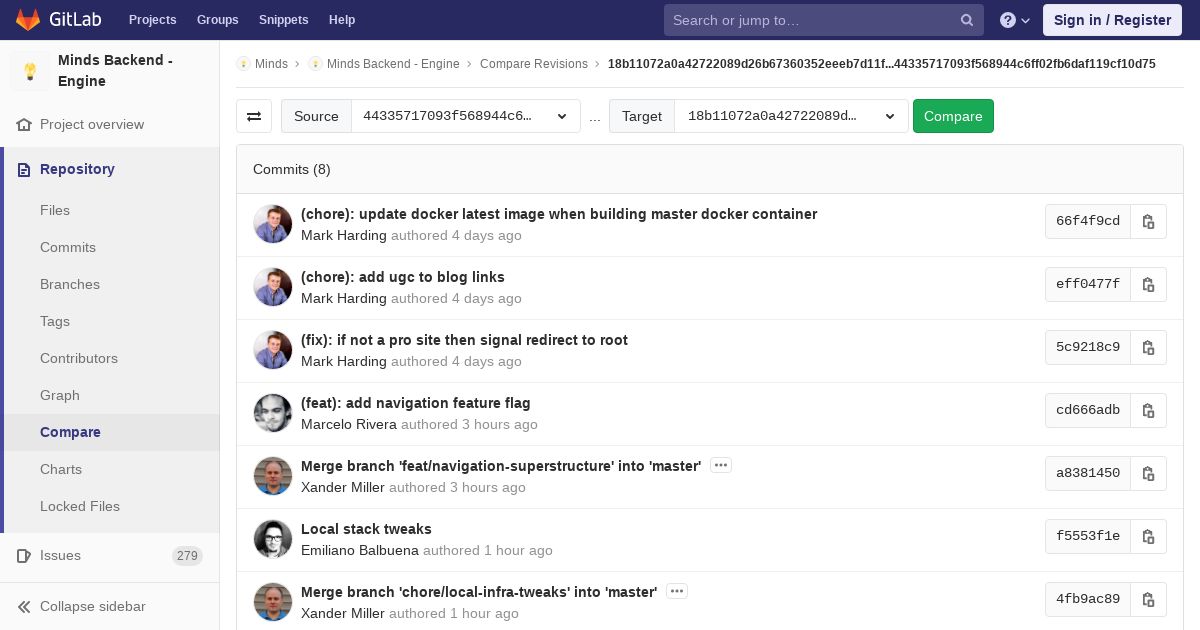Open Graph in sidebar
Screen dimensions: 1200x630
click(x=60, y=396)
